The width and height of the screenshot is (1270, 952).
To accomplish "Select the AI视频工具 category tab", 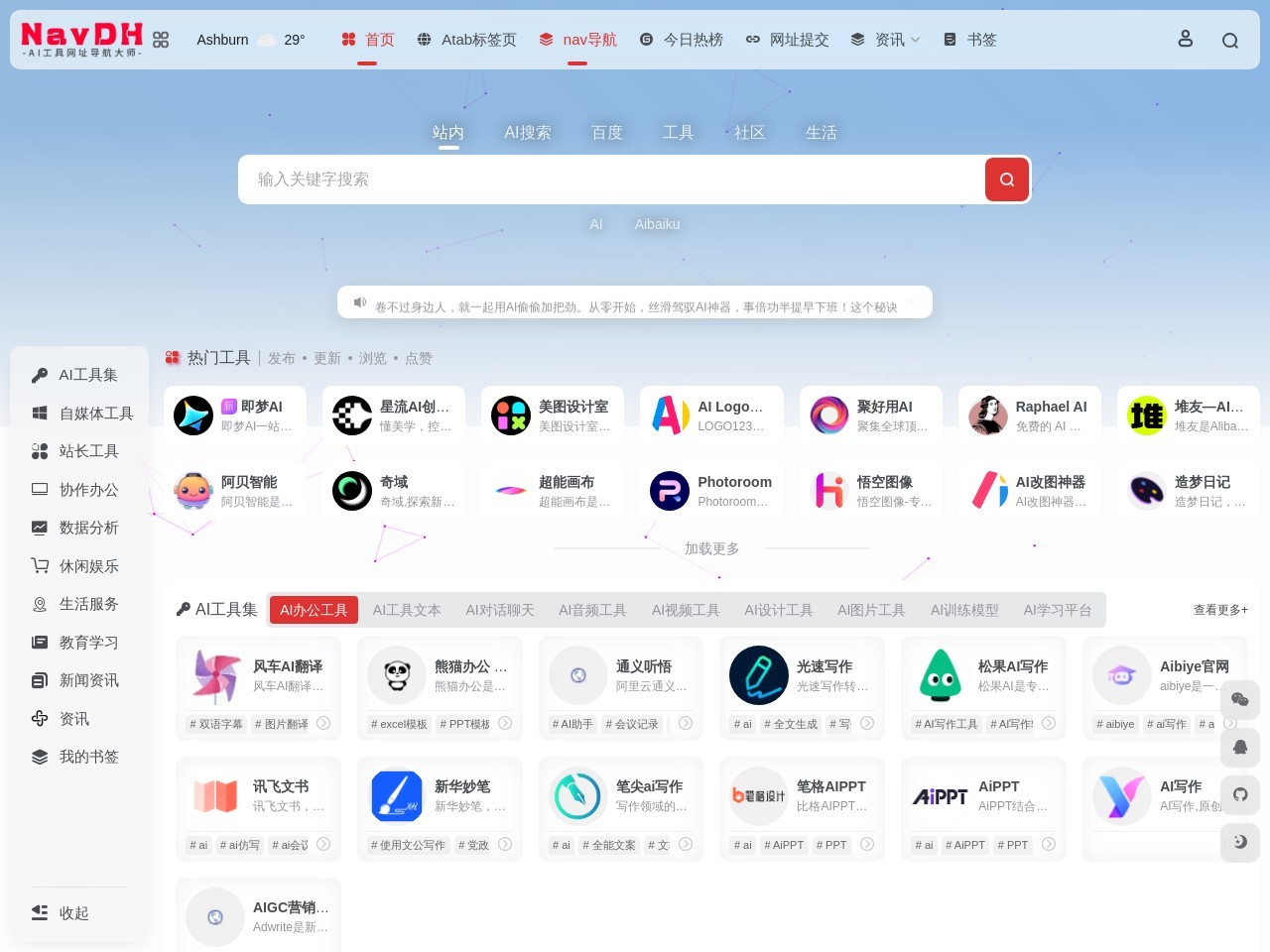I will (686, 610).
